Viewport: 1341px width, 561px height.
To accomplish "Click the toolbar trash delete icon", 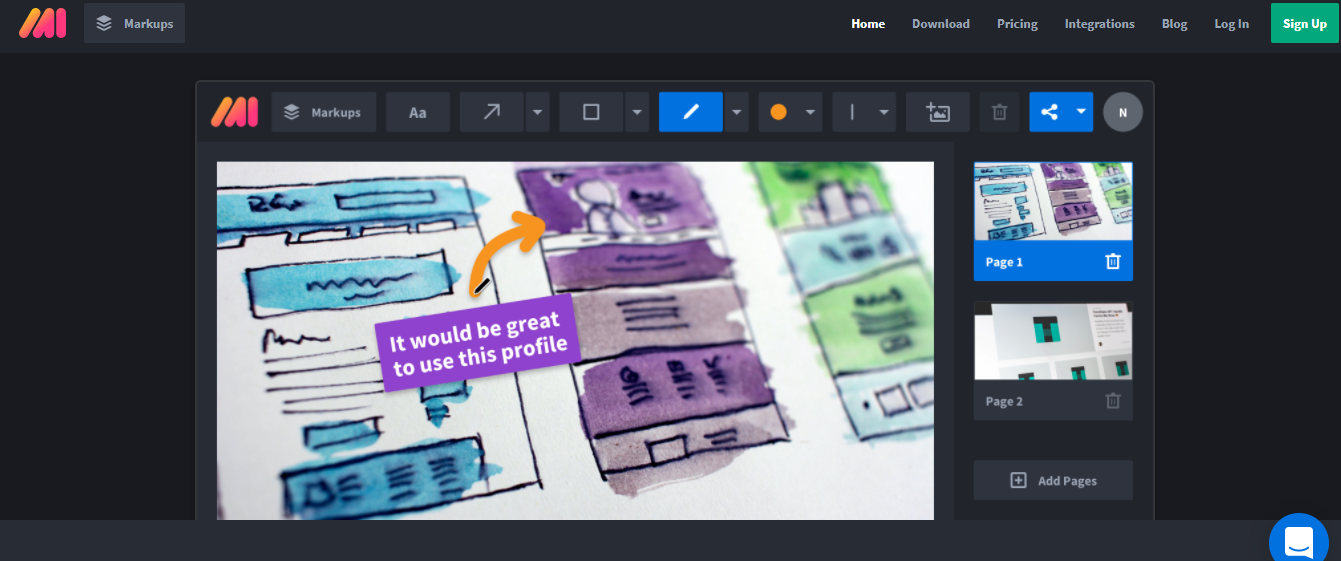I will point(999,112).
